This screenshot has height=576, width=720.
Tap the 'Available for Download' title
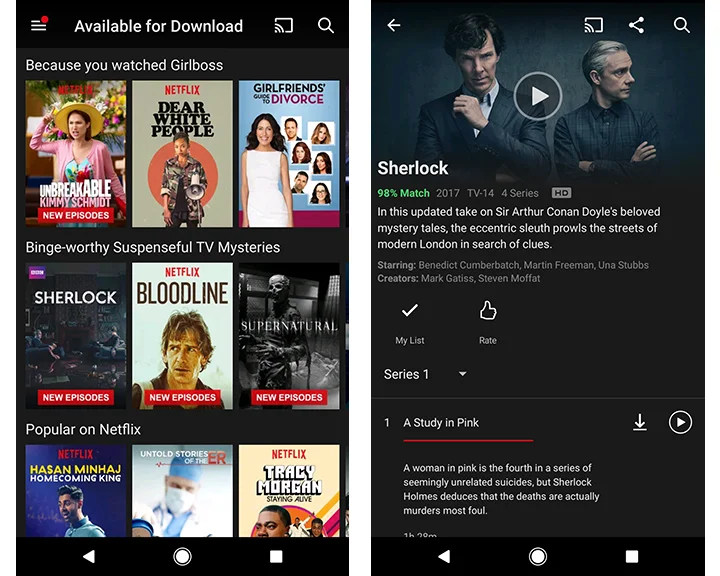coord(159,26)
